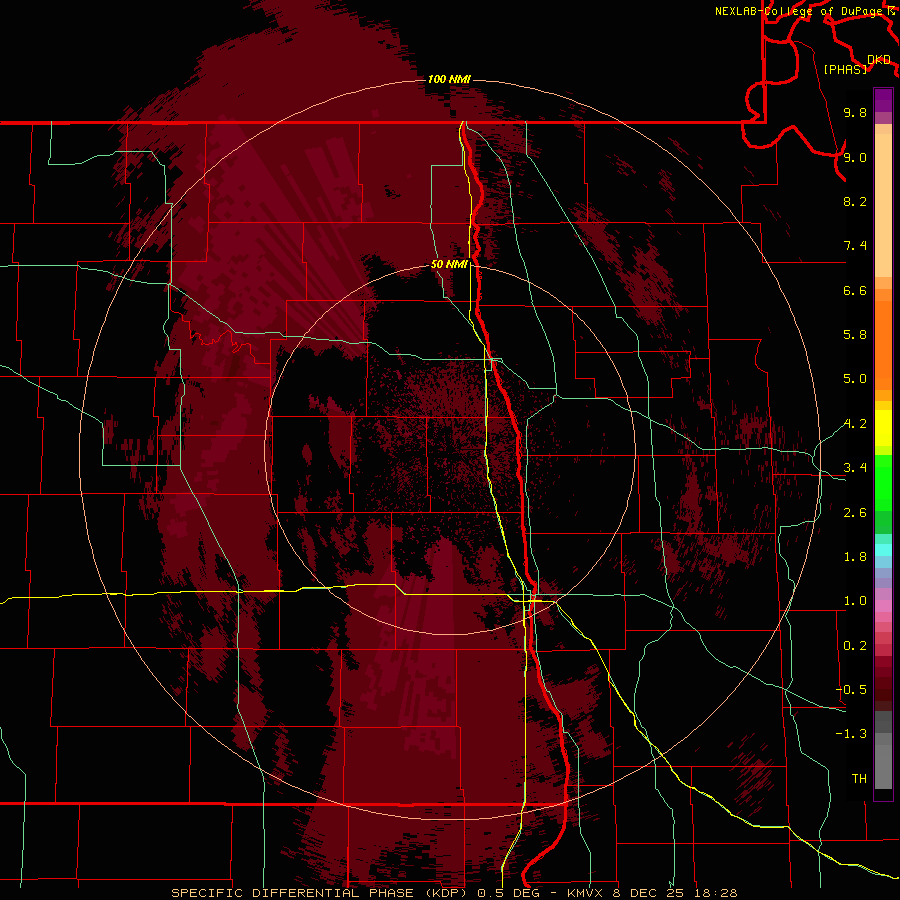Click the 100 NMI range ring label
This screenshot has width=900, height=900.
(449, 79)
